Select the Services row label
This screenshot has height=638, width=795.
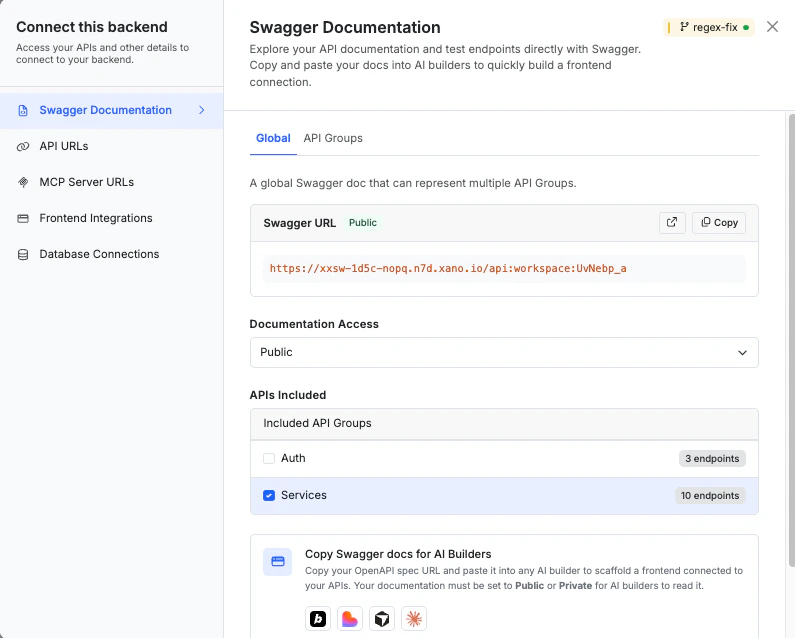304,495
